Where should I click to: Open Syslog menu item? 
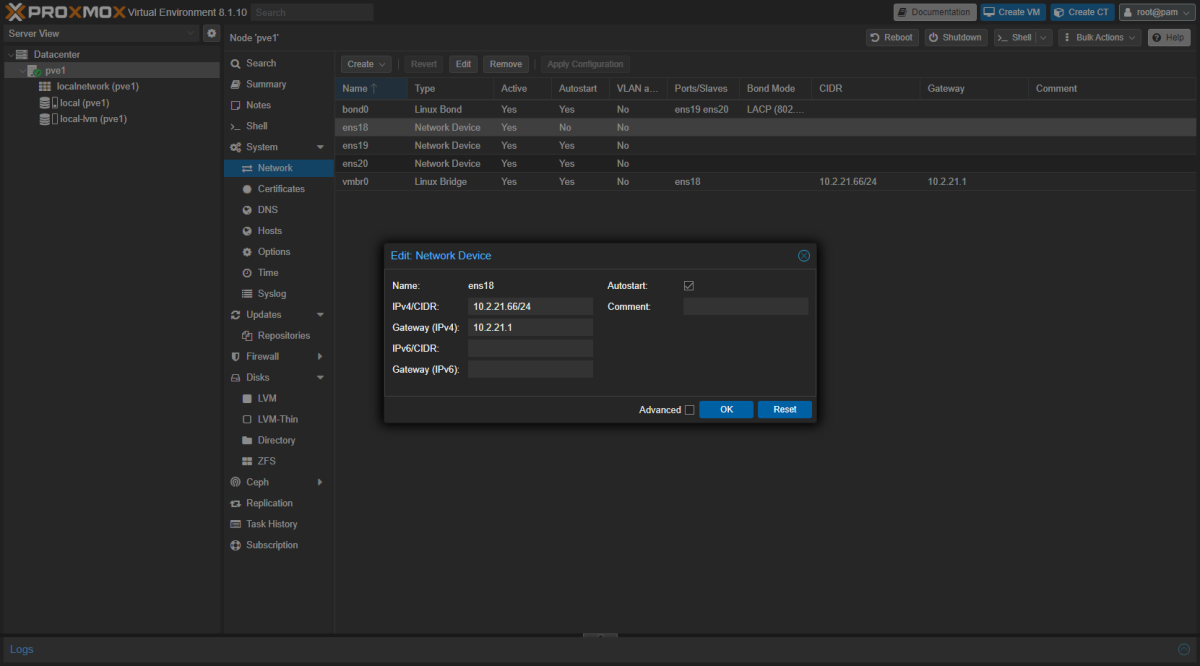pos(278,294)
